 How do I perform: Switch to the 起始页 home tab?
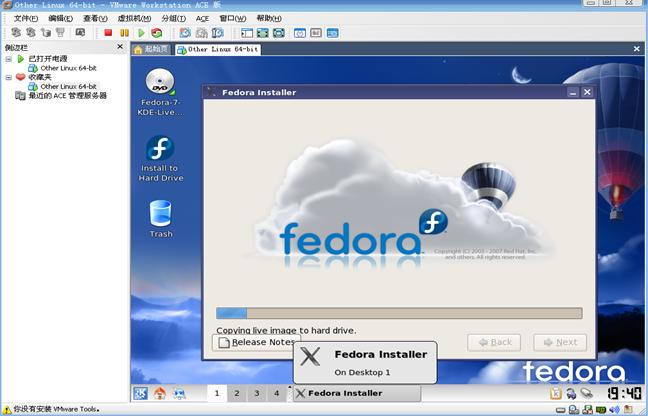coord(151,50)
